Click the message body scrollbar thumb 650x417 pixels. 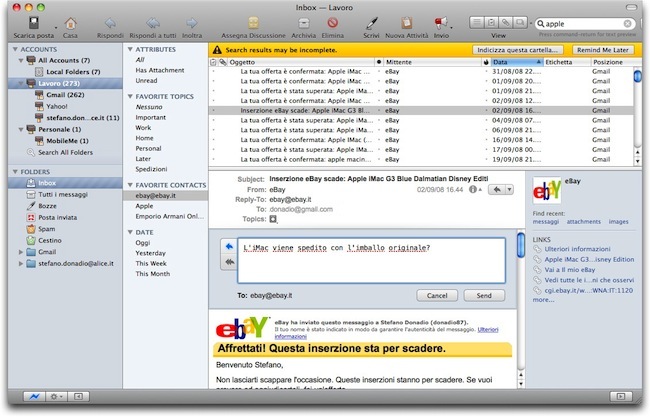pos(521,245)
